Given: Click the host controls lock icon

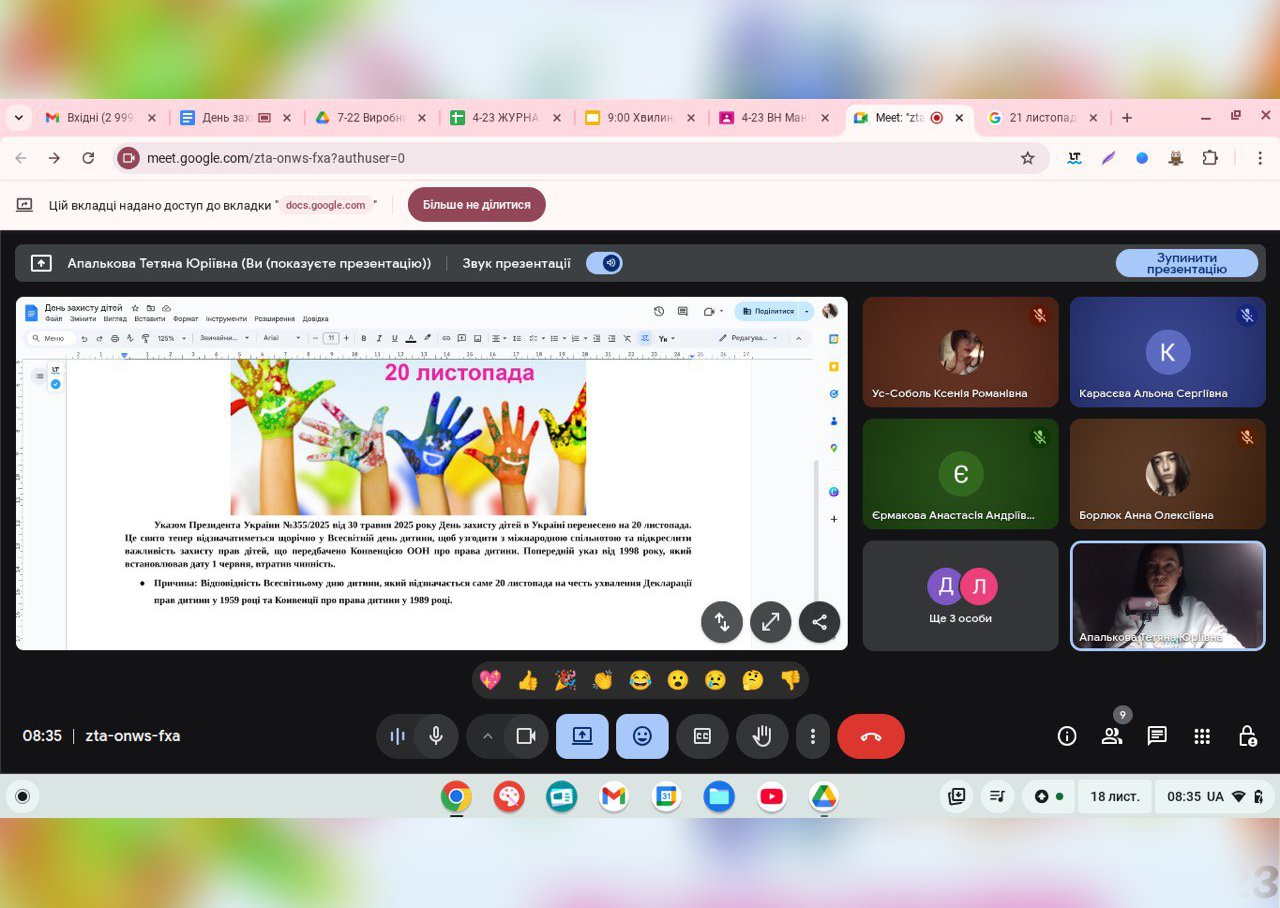Looking at the screenshot, I should [1247, 737].
